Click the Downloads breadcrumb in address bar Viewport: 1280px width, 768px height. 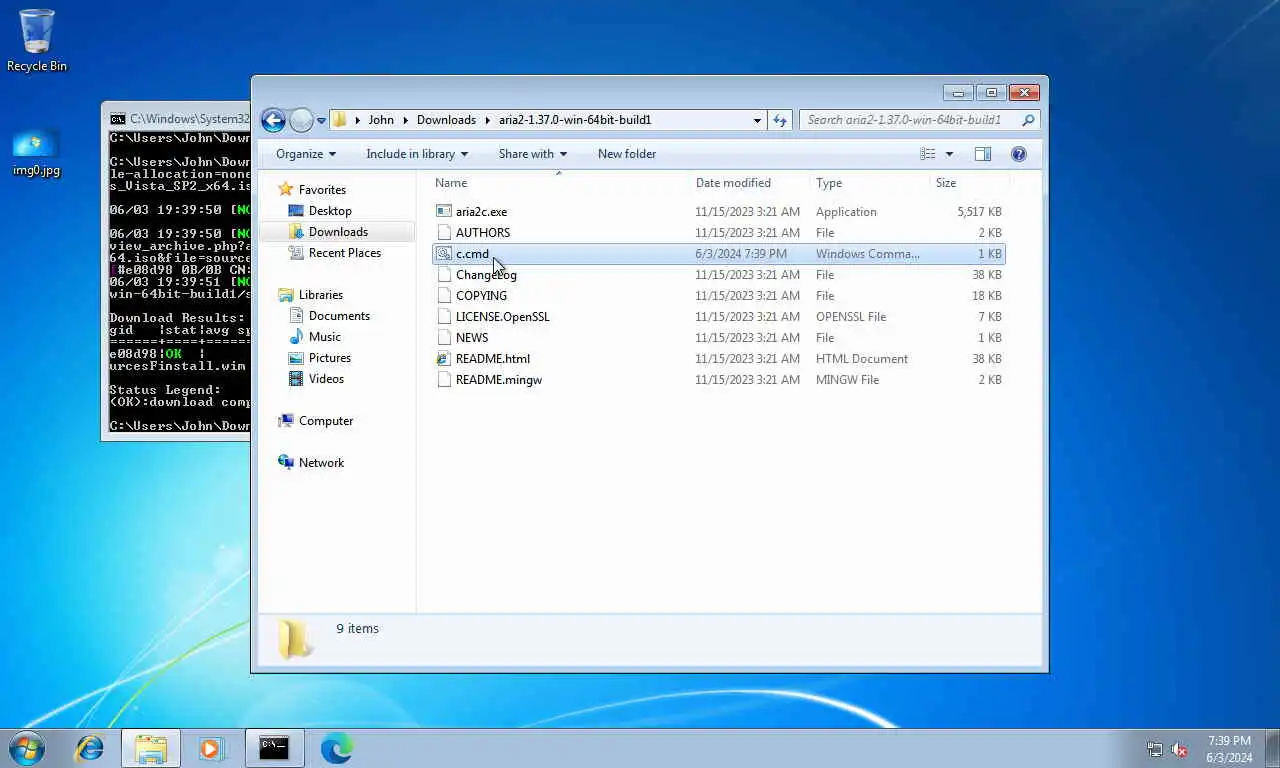pyautogui.click(x=446, y=120)
